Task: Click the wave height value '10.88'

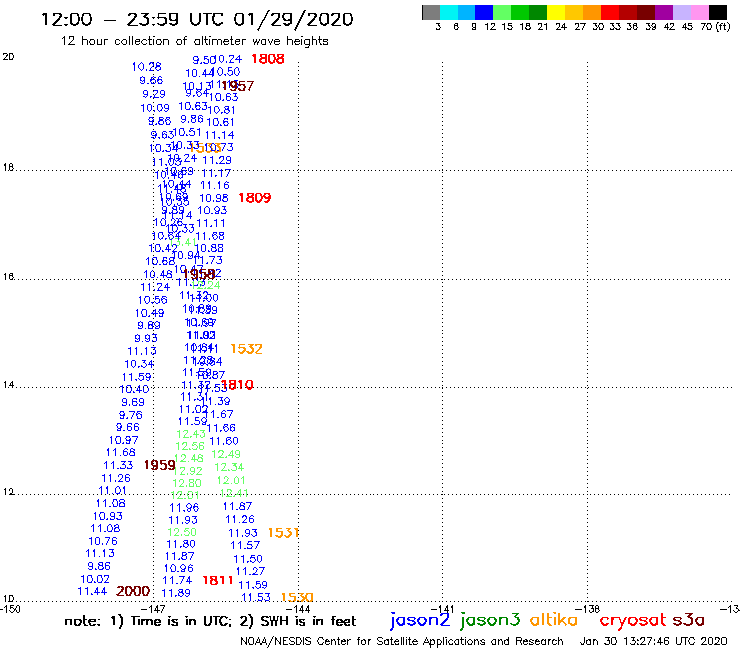Action: pos(210,248)
